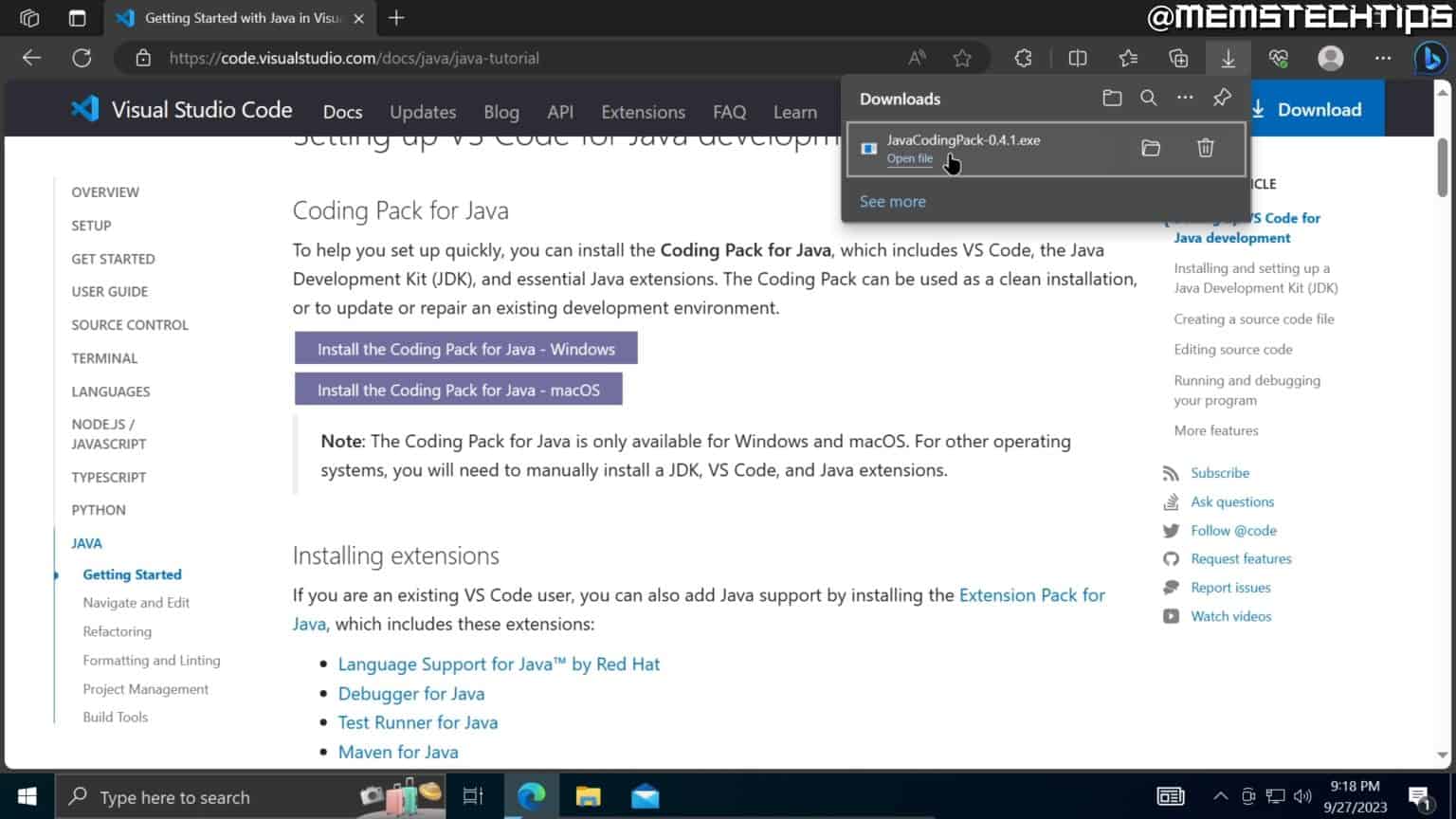Open FAQ in site navigation
The image size is (1456, 819).
pos(729,112)
